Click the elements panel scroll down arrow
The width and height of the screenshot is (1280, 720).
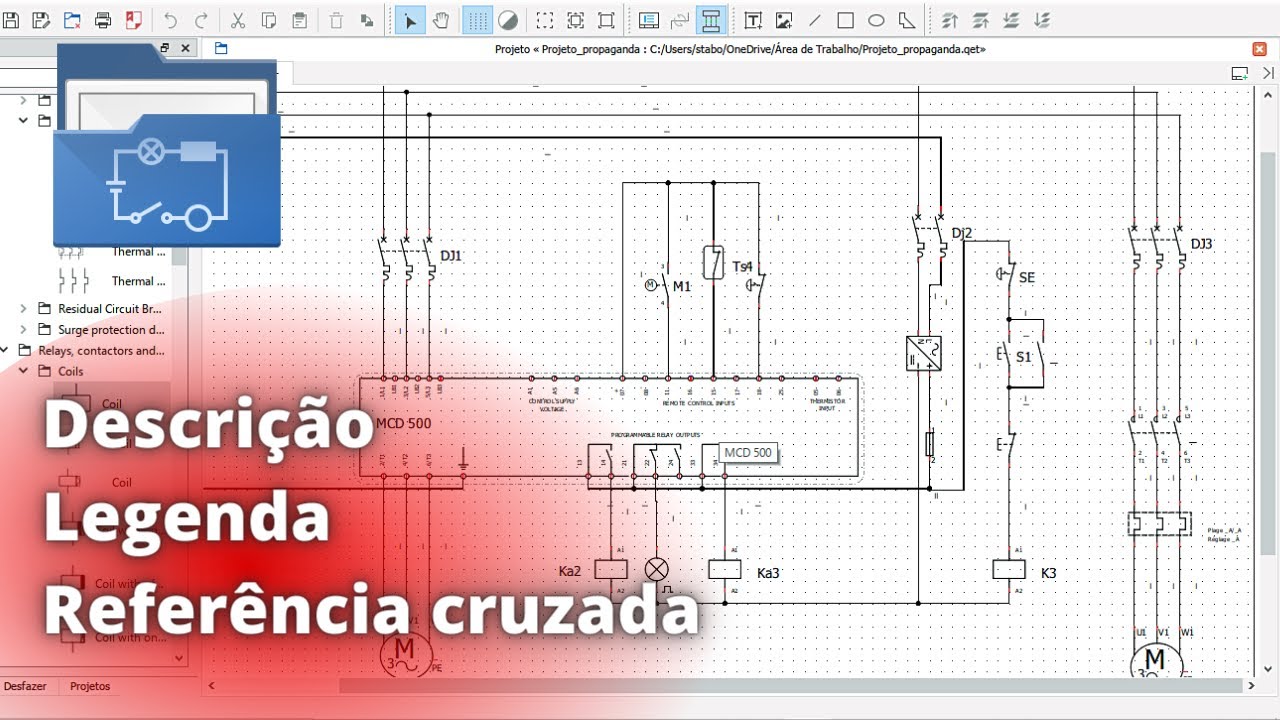coord(180,658)
